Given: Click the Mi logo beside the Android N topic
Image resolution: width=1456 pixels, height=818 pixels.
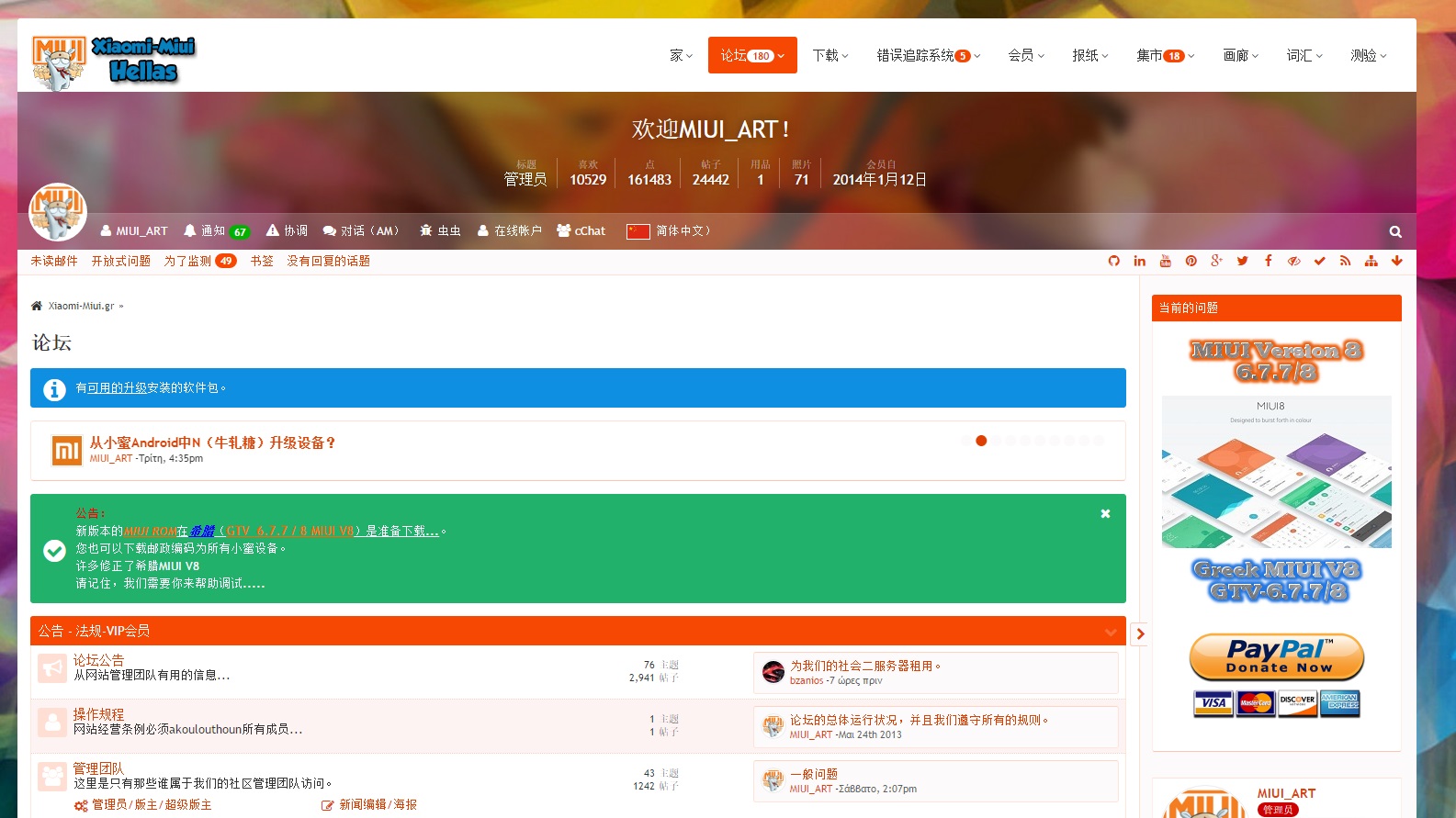Looking at the screenshot, I should (x=67, y=450).
